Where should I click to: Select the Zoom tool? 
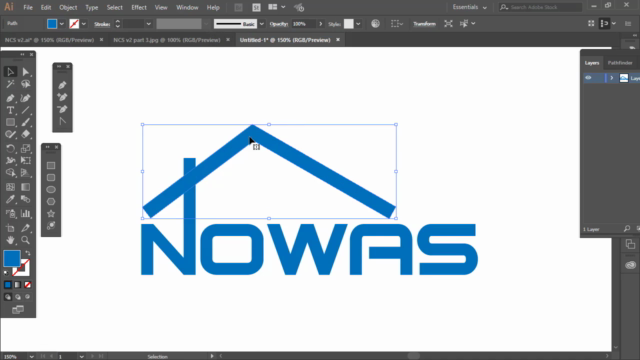point(26,240)
